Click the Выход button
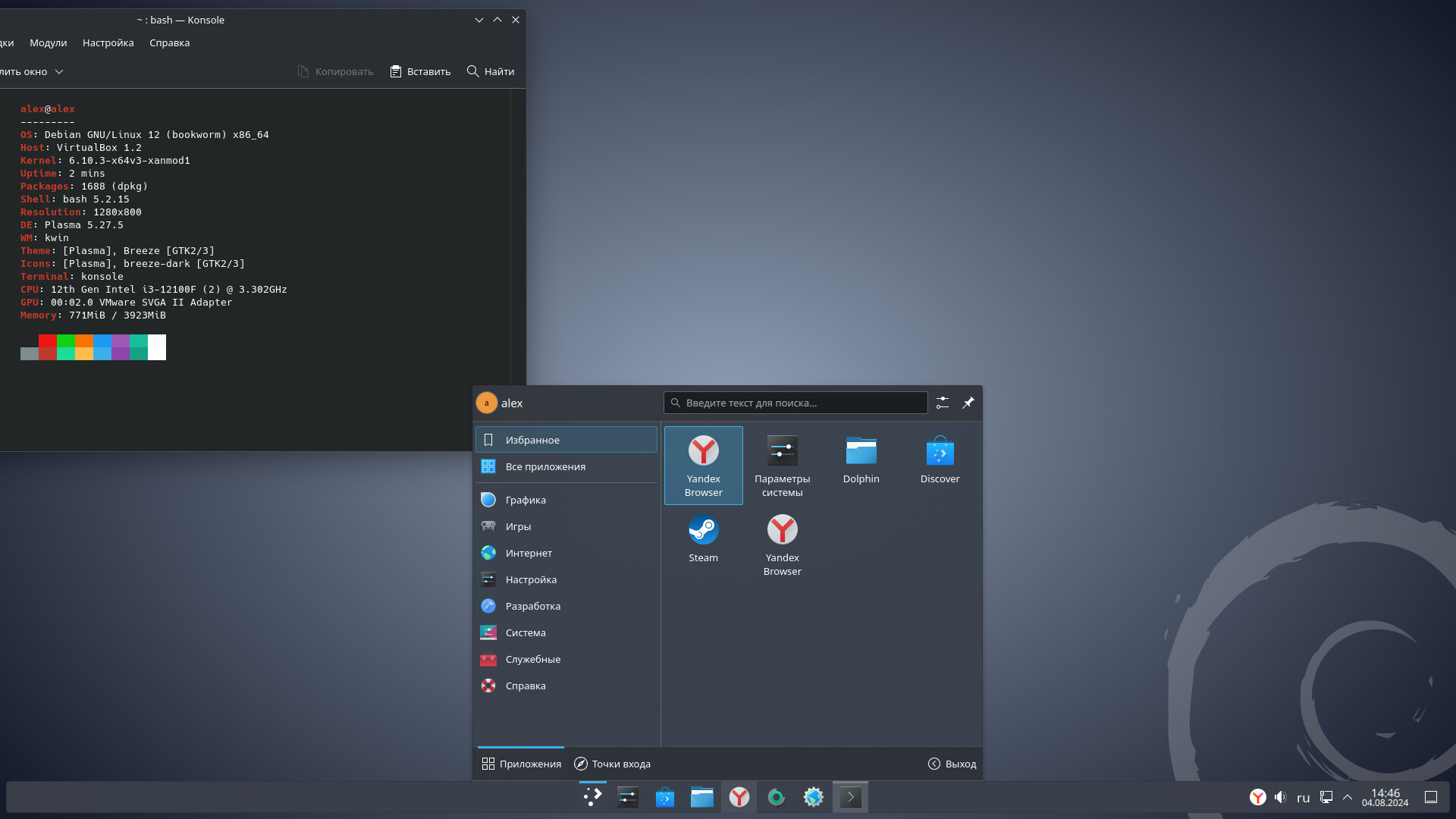 point(952,764)
